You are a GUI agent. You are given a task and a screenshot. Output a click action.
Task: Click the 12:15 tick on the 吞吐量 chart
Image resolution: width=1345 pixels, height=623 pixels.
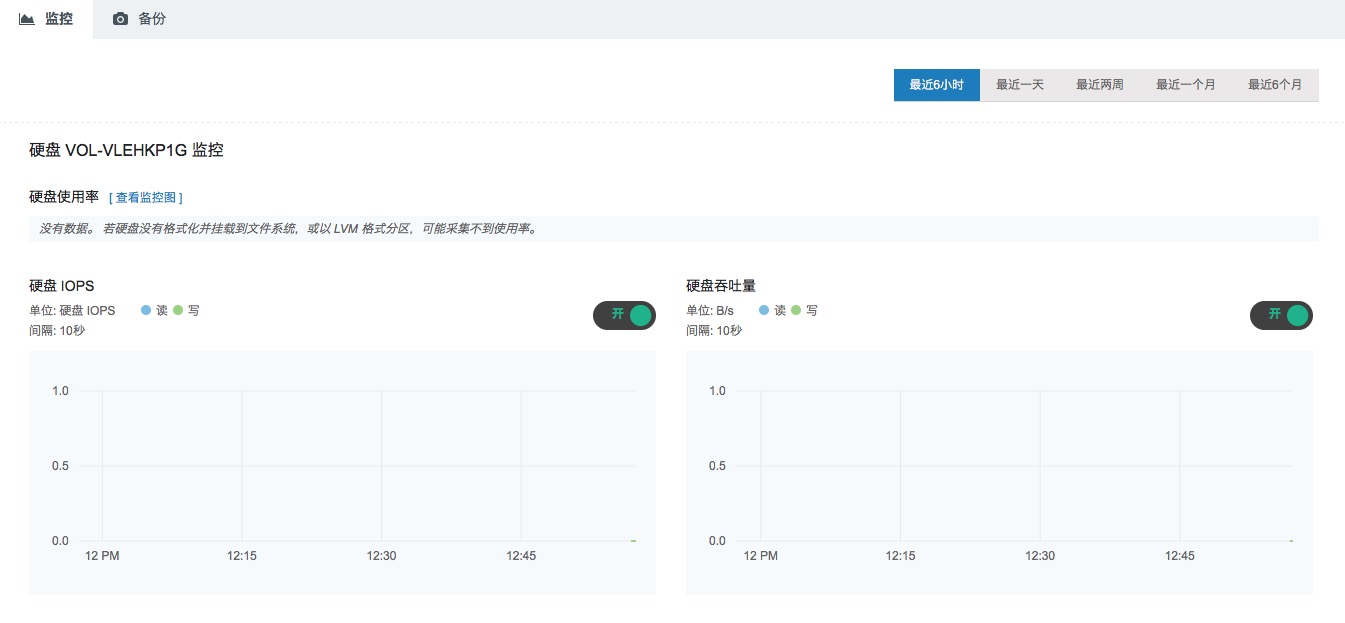tap(900, 556)
